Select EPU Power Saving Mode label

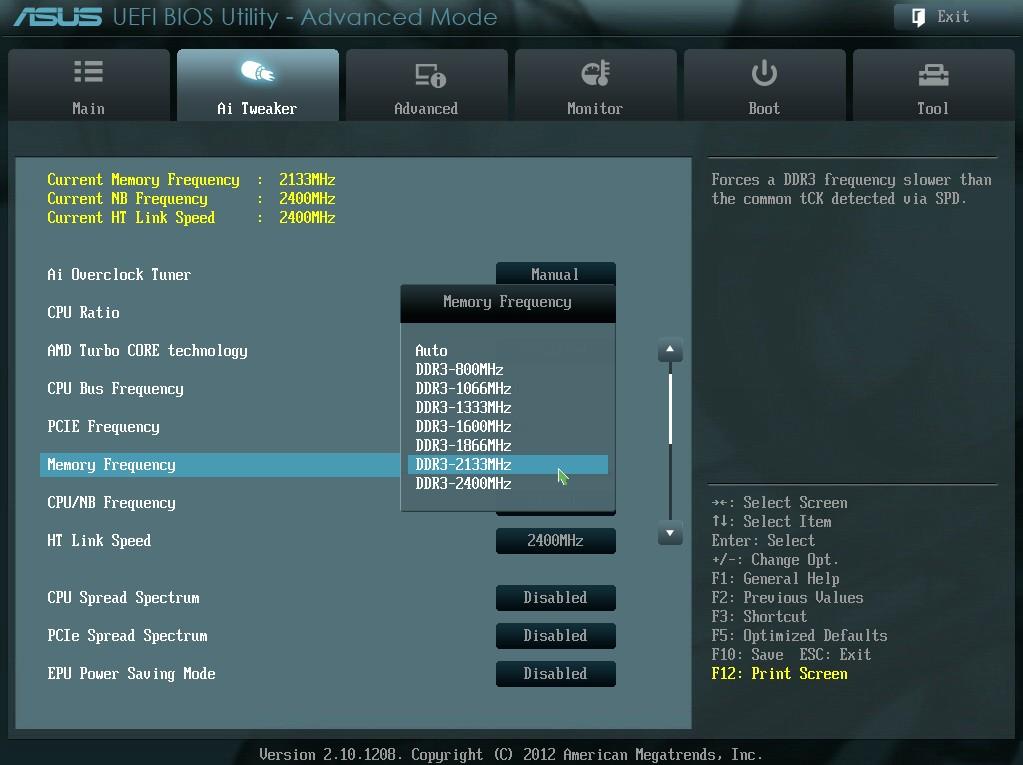point(131,674)
